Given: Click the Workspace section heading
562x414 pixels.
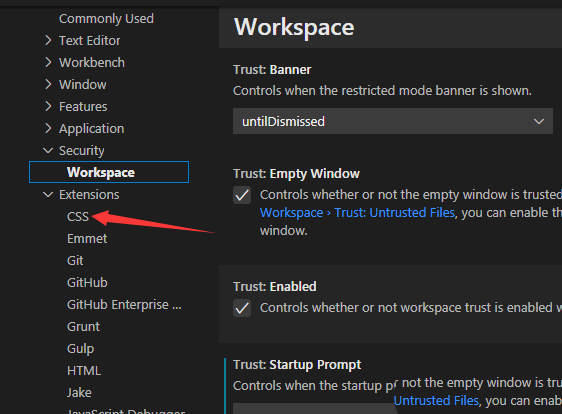Looking at the screenshot, I should tap(294, 27).
